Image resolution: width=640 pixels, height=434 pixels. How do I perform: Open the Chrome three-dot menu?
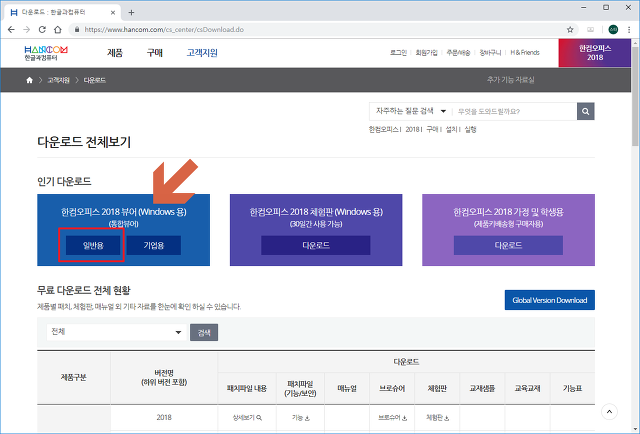(629, 29)
